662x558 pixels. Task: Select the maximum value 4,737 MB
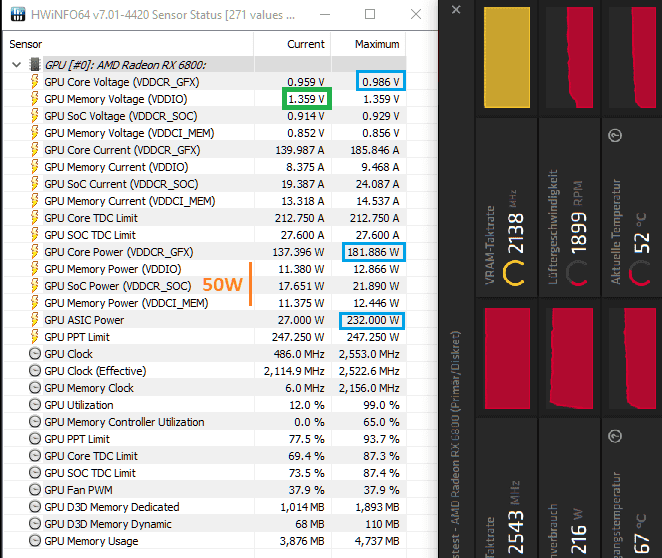coord(377,541)
